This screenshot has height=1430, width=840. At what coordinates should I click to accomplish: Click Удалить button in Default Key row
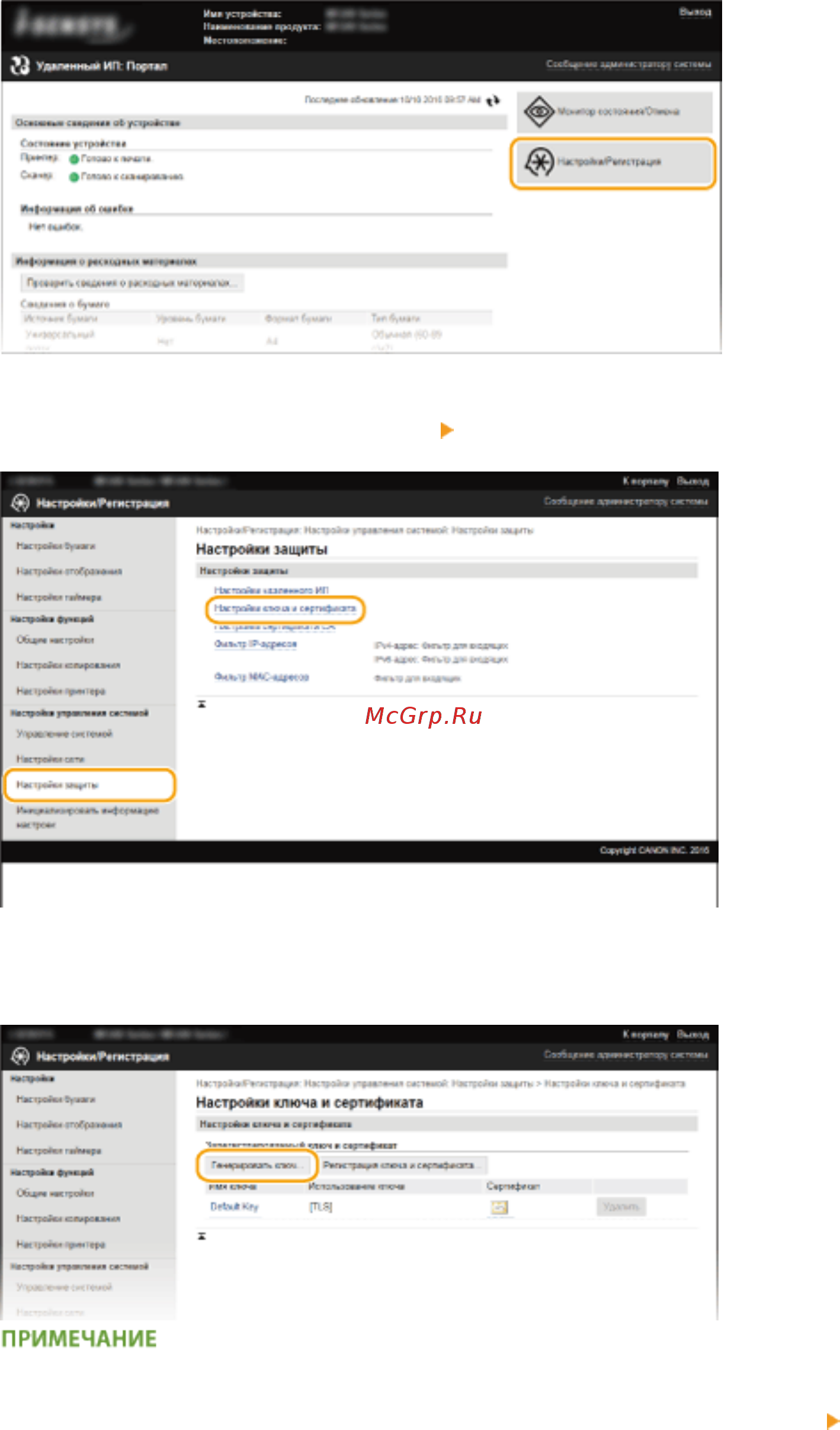tap(621, 1207)
